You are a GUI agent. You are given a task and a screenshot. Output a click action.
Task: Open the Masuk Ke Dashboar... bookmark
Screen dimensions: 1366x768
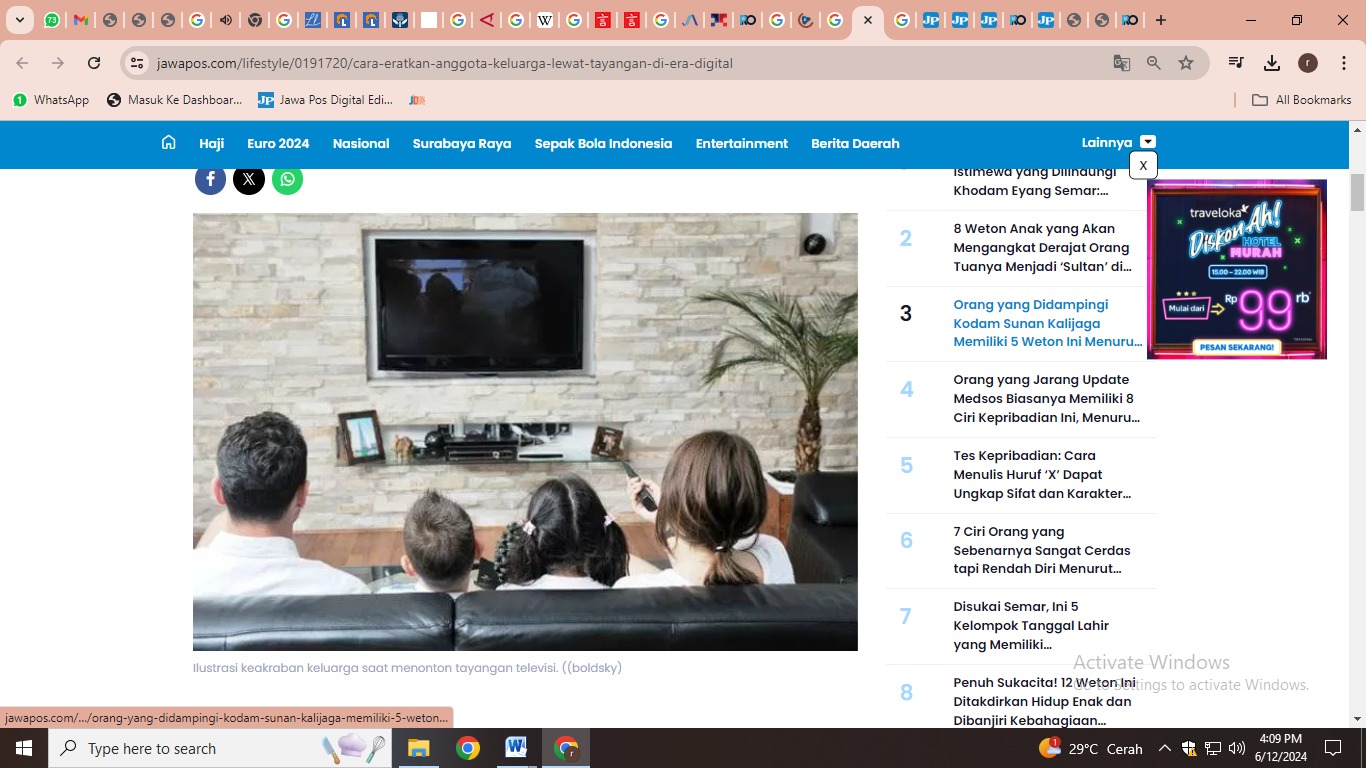(x=174, y=100)
